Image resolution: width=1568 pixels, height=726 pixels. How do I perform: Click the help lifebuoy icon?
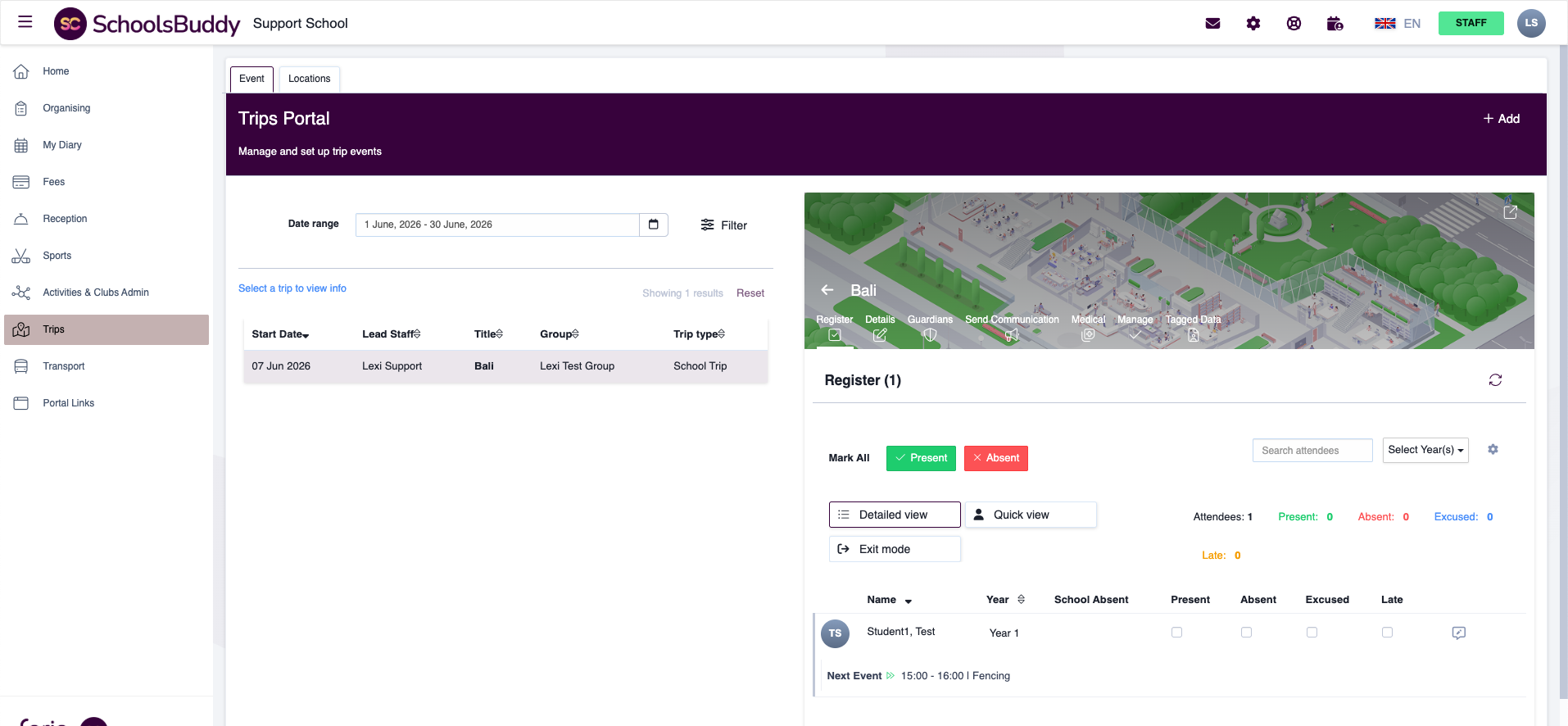click(x=1294, y=24)
